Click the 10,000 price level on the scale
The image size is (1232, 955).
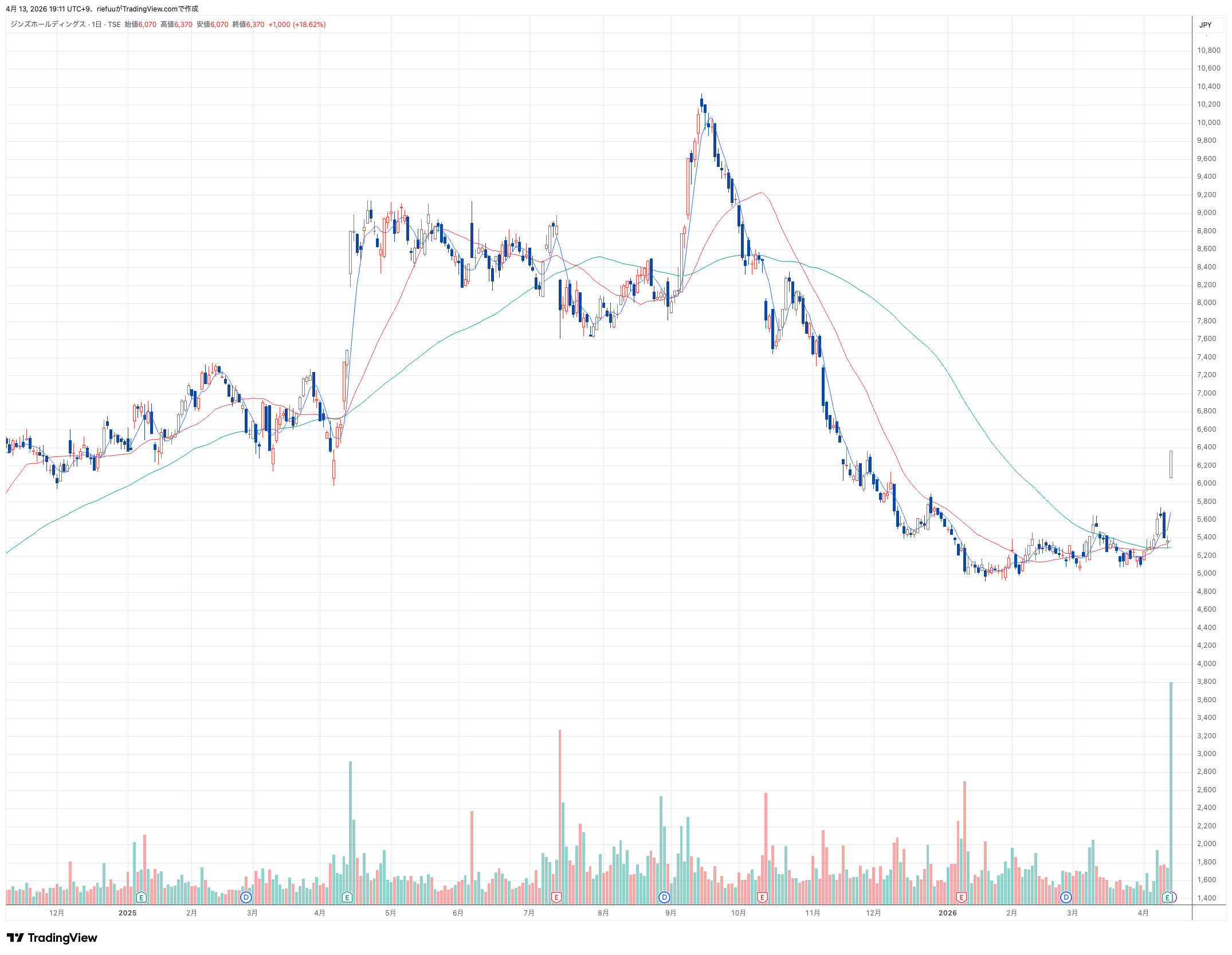[1209, 123]
